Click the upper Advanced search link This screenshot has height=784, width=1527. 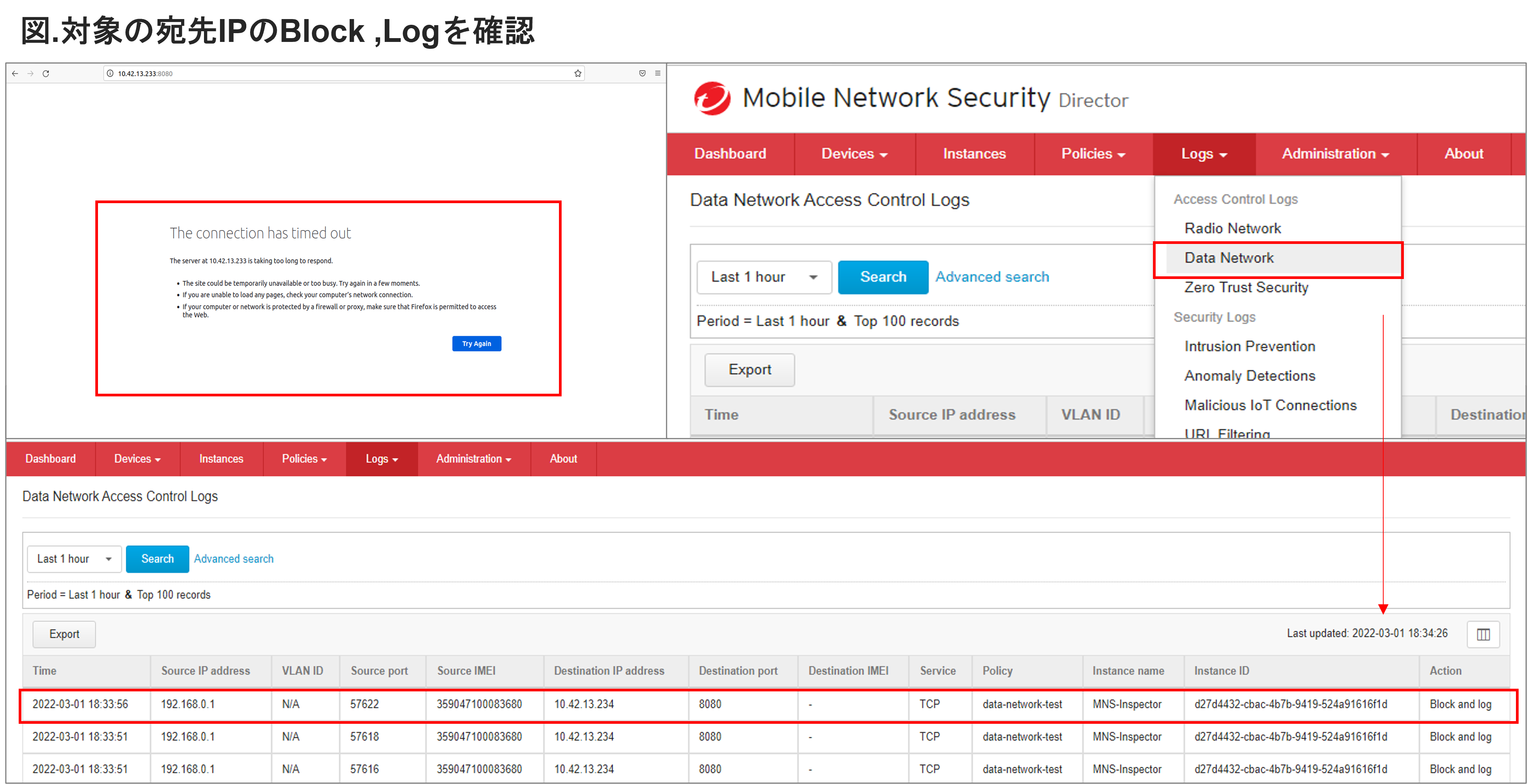[x=992, y=277]
